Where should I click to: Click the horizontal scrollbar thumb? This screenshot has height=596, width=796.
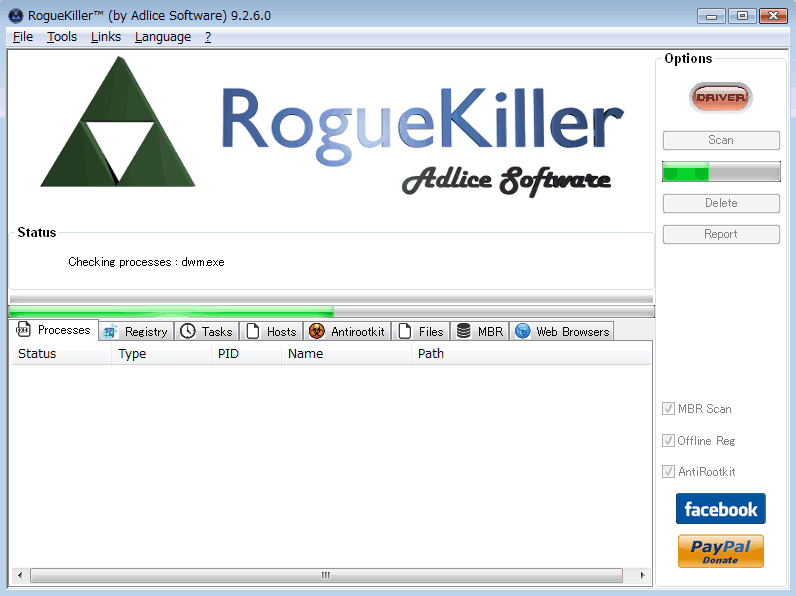coord(326,575)
